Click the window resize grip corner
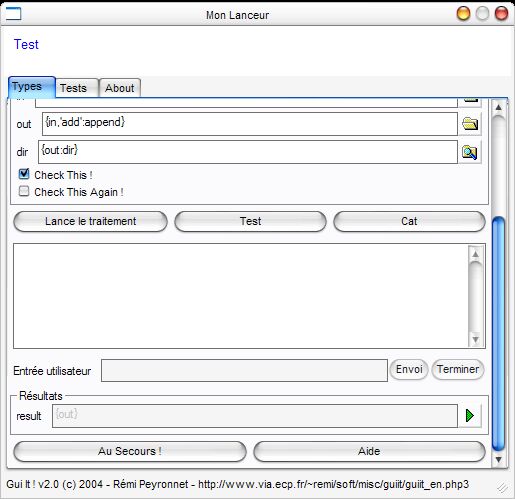 point(502,487)
